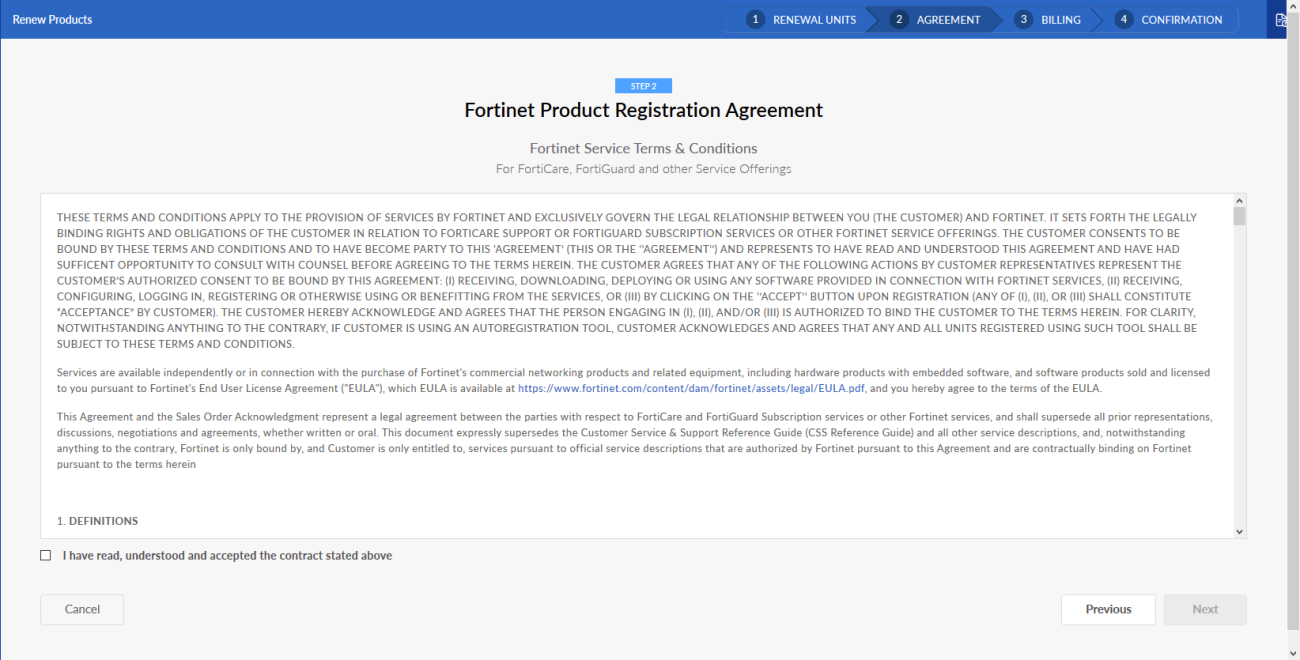Click the step number 4 circle
The height and width of the screenshot is (660, 1300).
(x=1123, y=19)
